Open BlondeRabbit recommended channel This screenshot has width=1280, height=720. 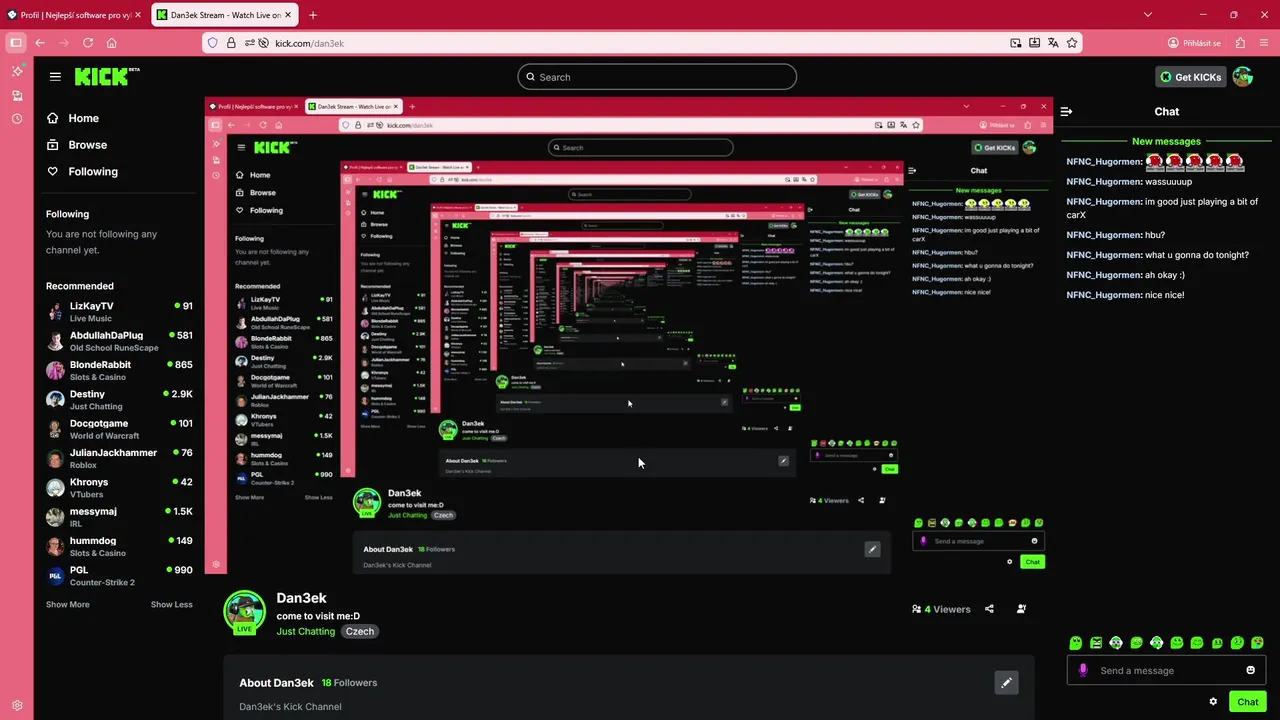[x=119, y=371]
